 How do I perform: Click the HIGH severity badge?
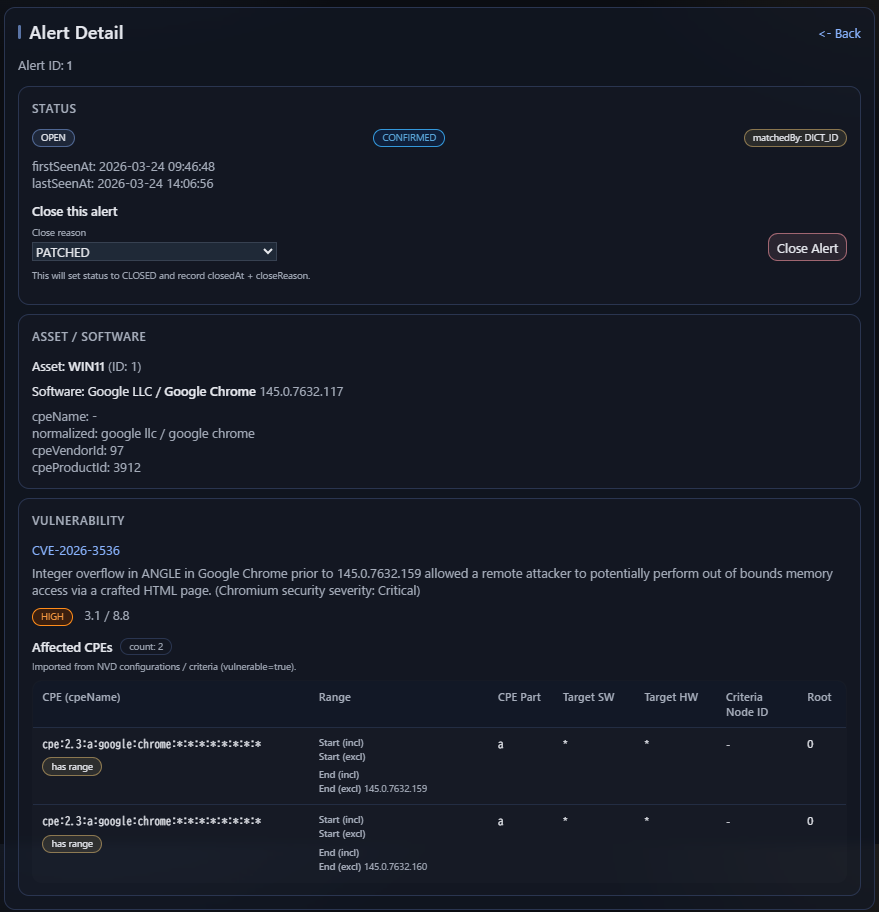[52, 616]
